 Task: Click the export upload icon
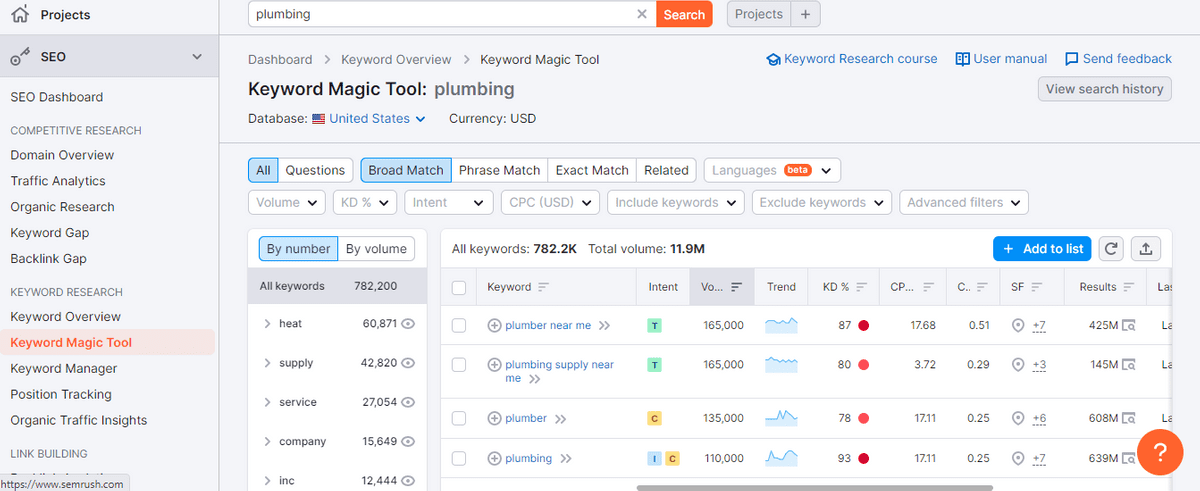(1146, 249)
